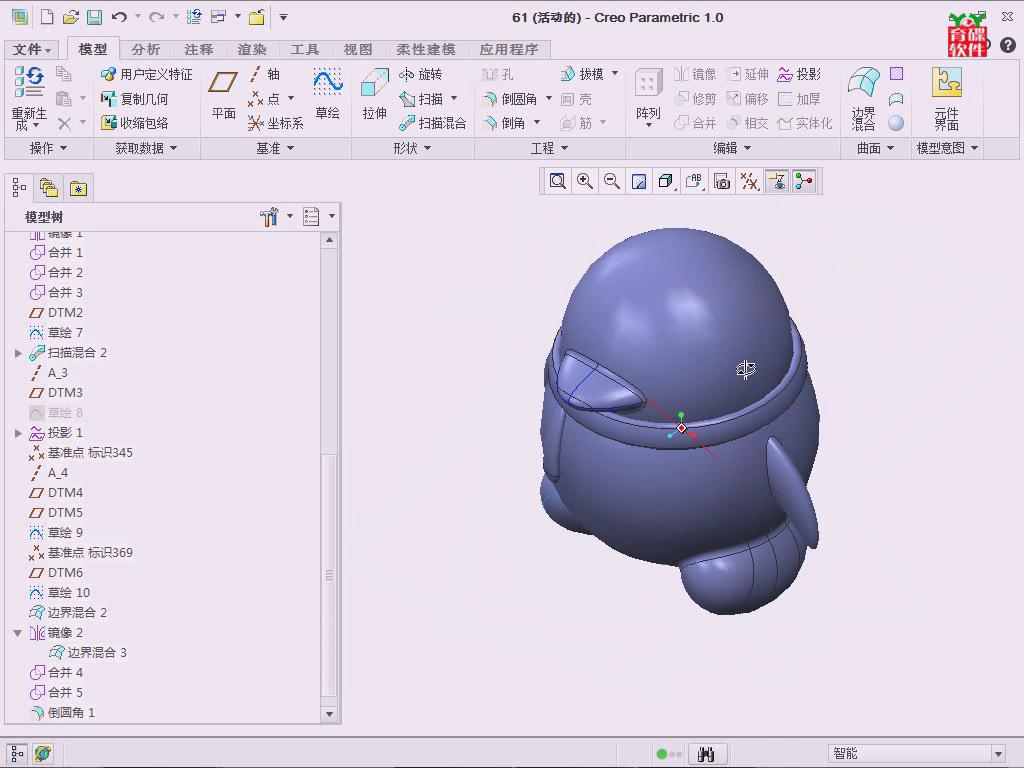This screenshot has width=1024, height=768.
Task: Create a Coordinate System (坐标系)
Action: click(275, 123)
